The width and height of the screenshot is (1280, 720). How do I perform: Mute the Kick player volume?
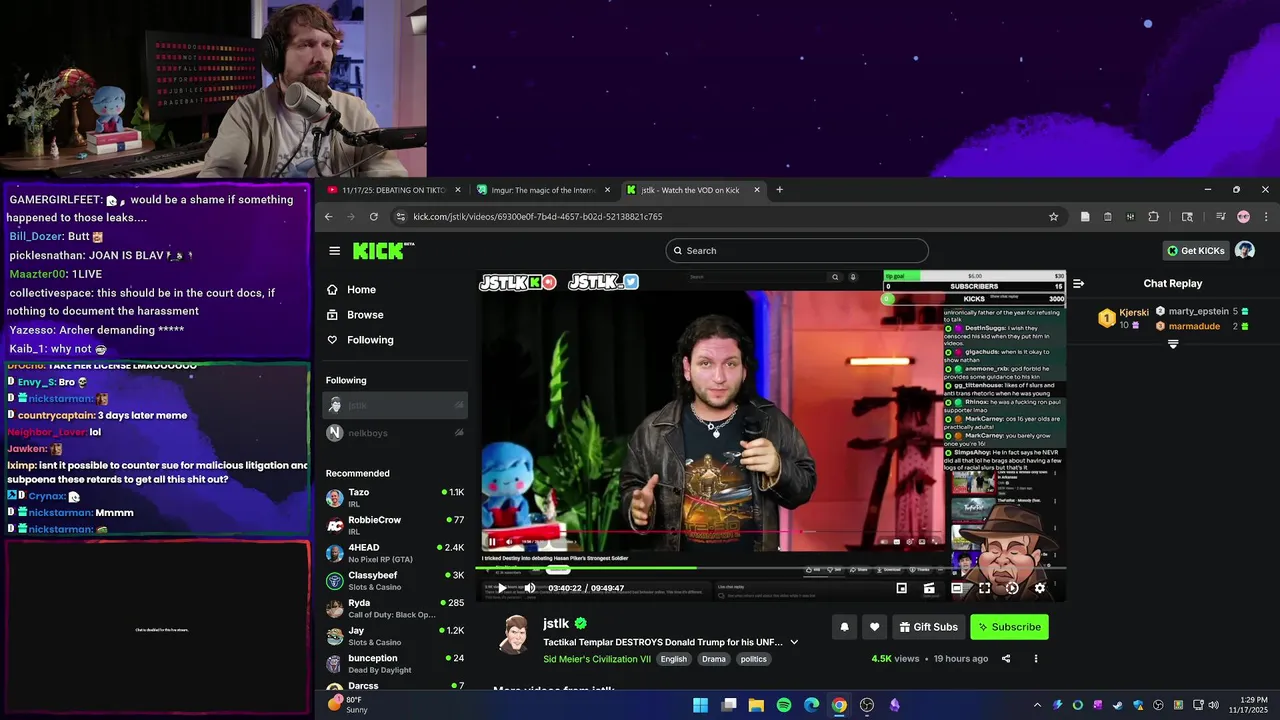(530, 588)
